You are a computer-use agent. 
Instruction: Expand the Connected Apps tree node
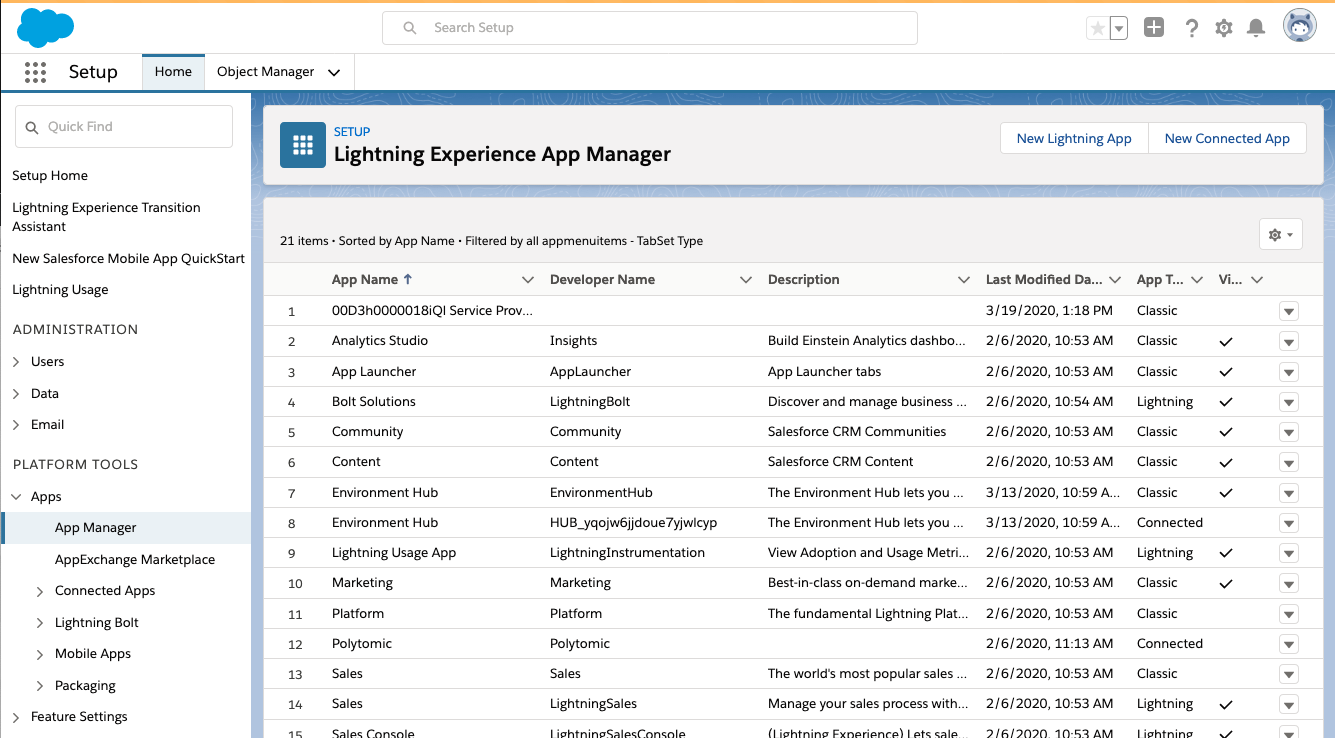[40, 591]
